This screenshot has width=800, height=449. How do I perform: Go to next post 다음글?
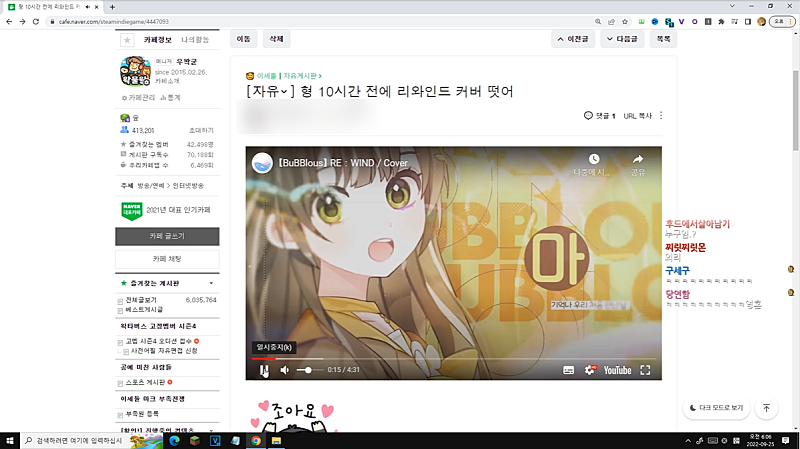pos(622,39)
